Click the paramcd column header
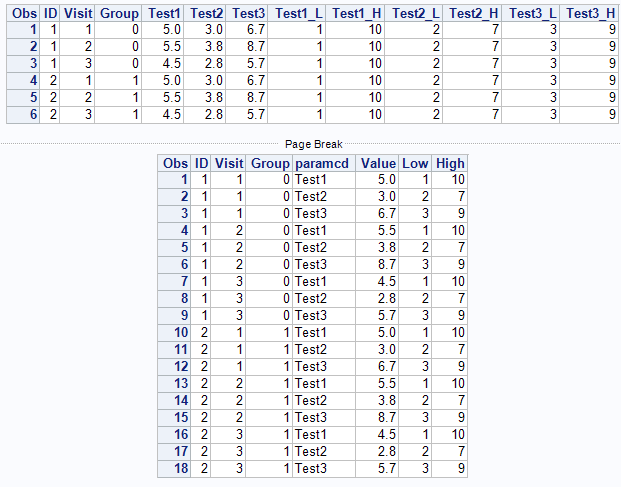The image size is (621, 487). 319,163
